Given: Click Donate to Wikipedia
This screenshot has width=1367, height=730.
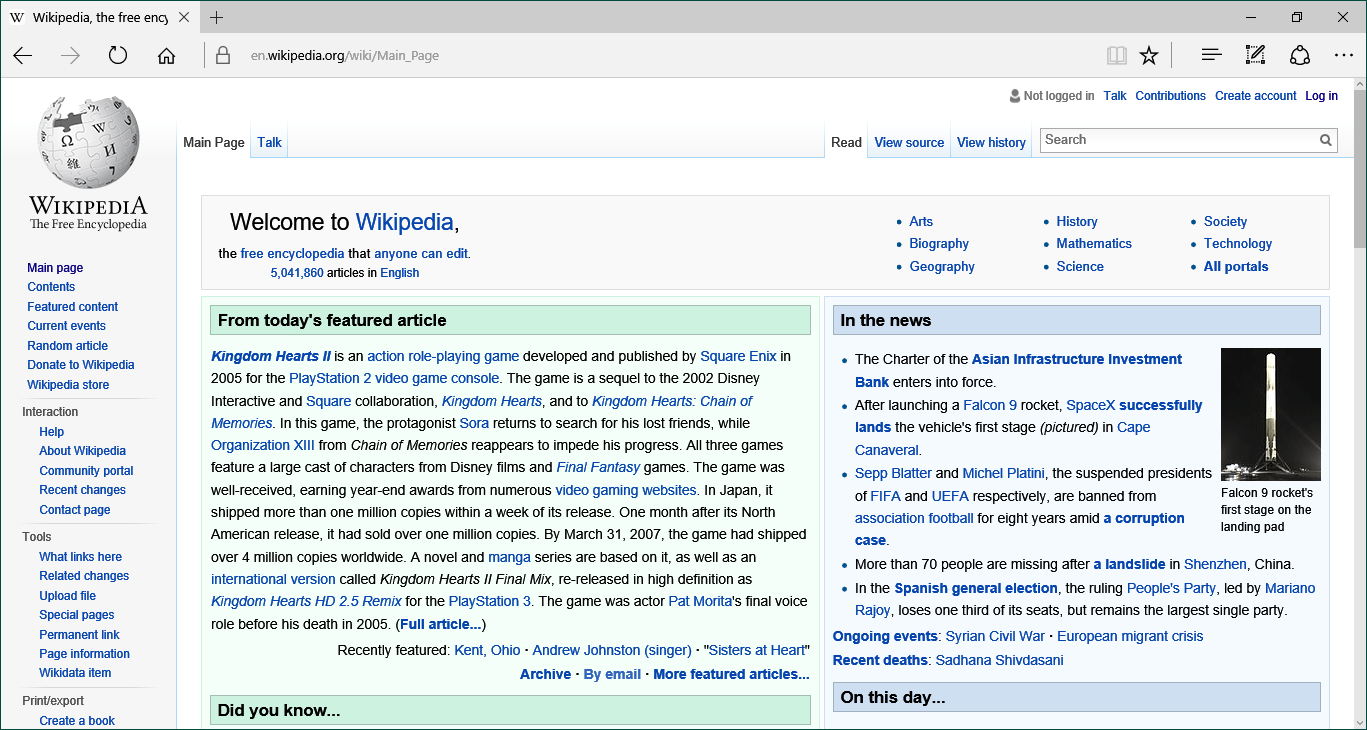Looking at the screenshot, I should [81, 365].
